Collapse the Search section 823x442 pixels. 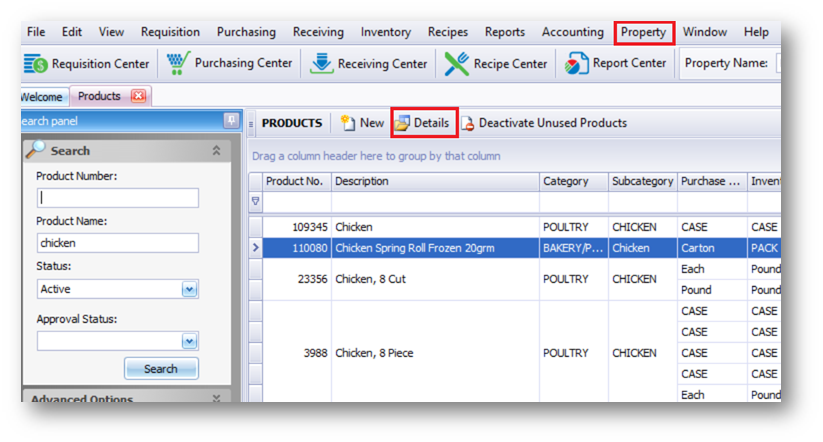(216, 151)
